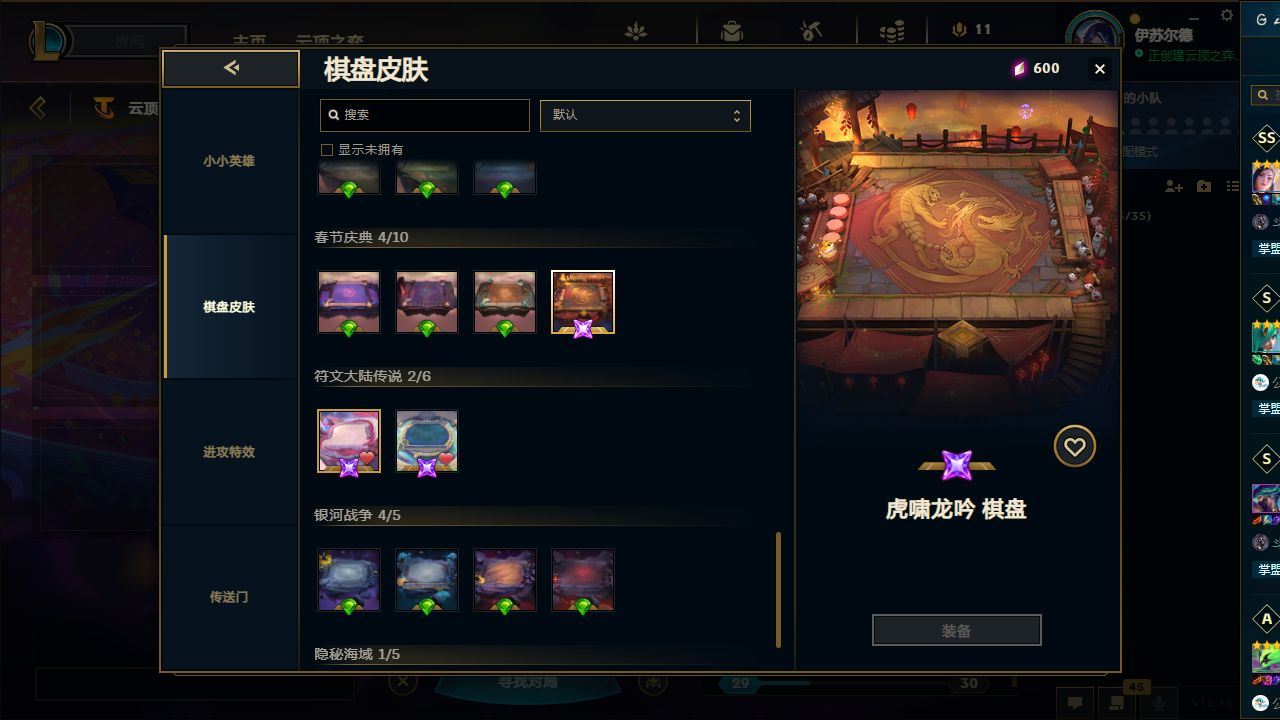Favorite 虎啸龙吟 棋盘 with heart icon
The image size is (1280, 720).
click(x=1075, y=447)
